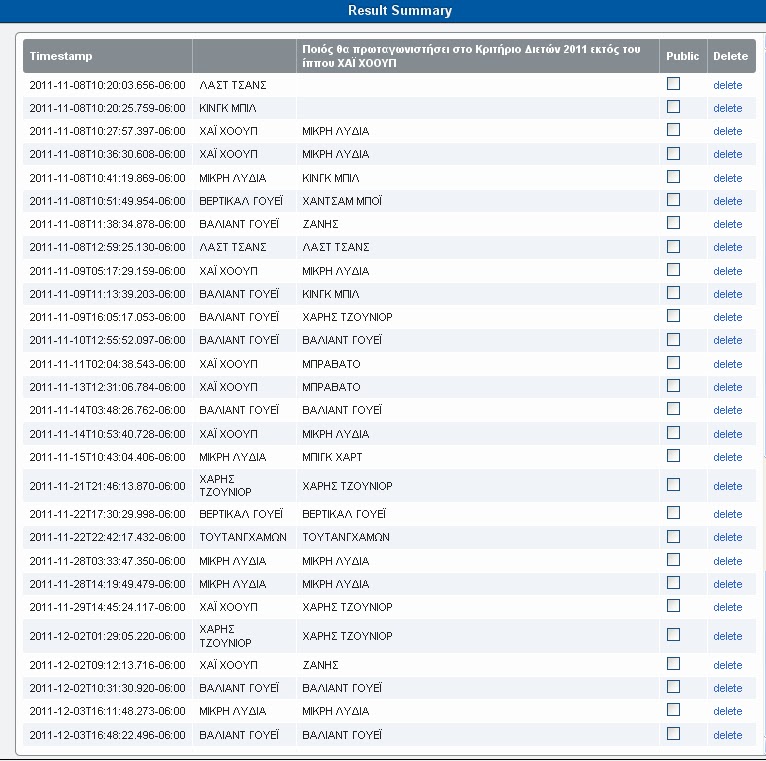Delete the 2011-11-08T10:36:30.608 response
766x761 pixels.
coord(727,154)
